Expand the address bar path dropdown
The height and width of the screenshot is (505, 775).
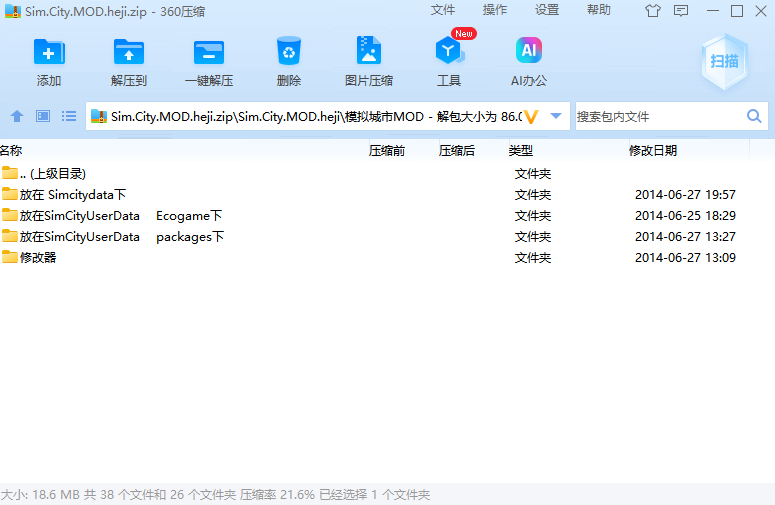(556, 116)
